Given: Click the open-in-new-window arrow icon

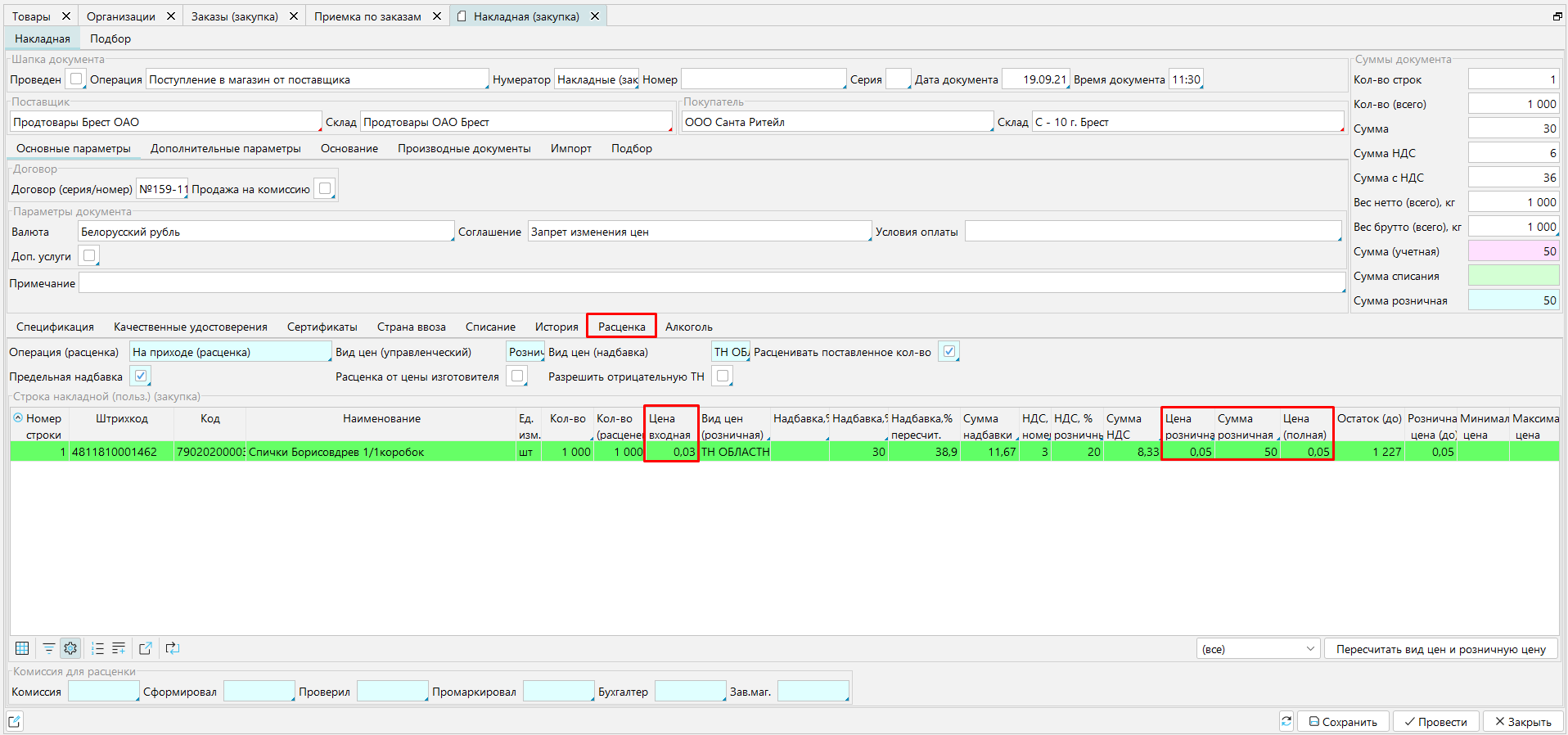Looking at the screenshot, I should tap(146, 648).
